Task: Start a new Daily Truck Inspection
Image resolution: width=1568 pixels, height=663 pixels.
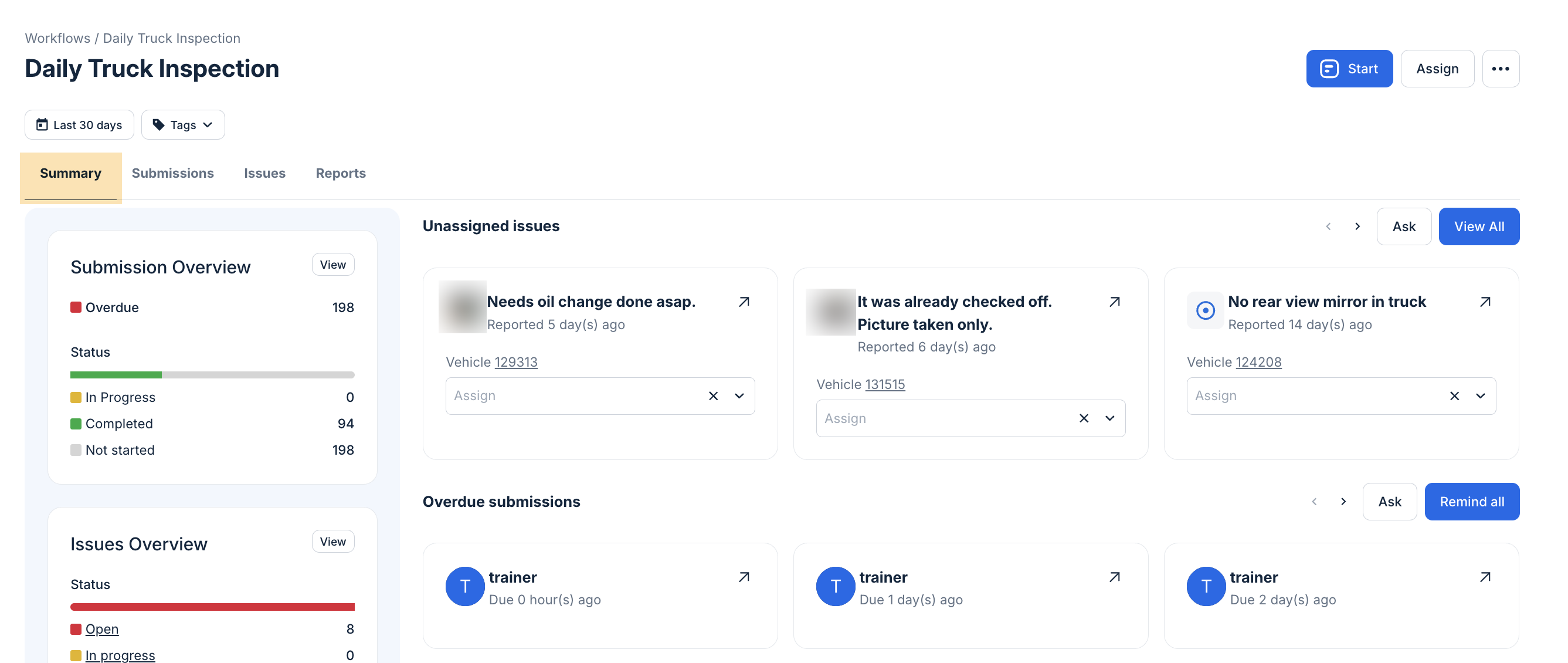Action: click(1349, 69)
